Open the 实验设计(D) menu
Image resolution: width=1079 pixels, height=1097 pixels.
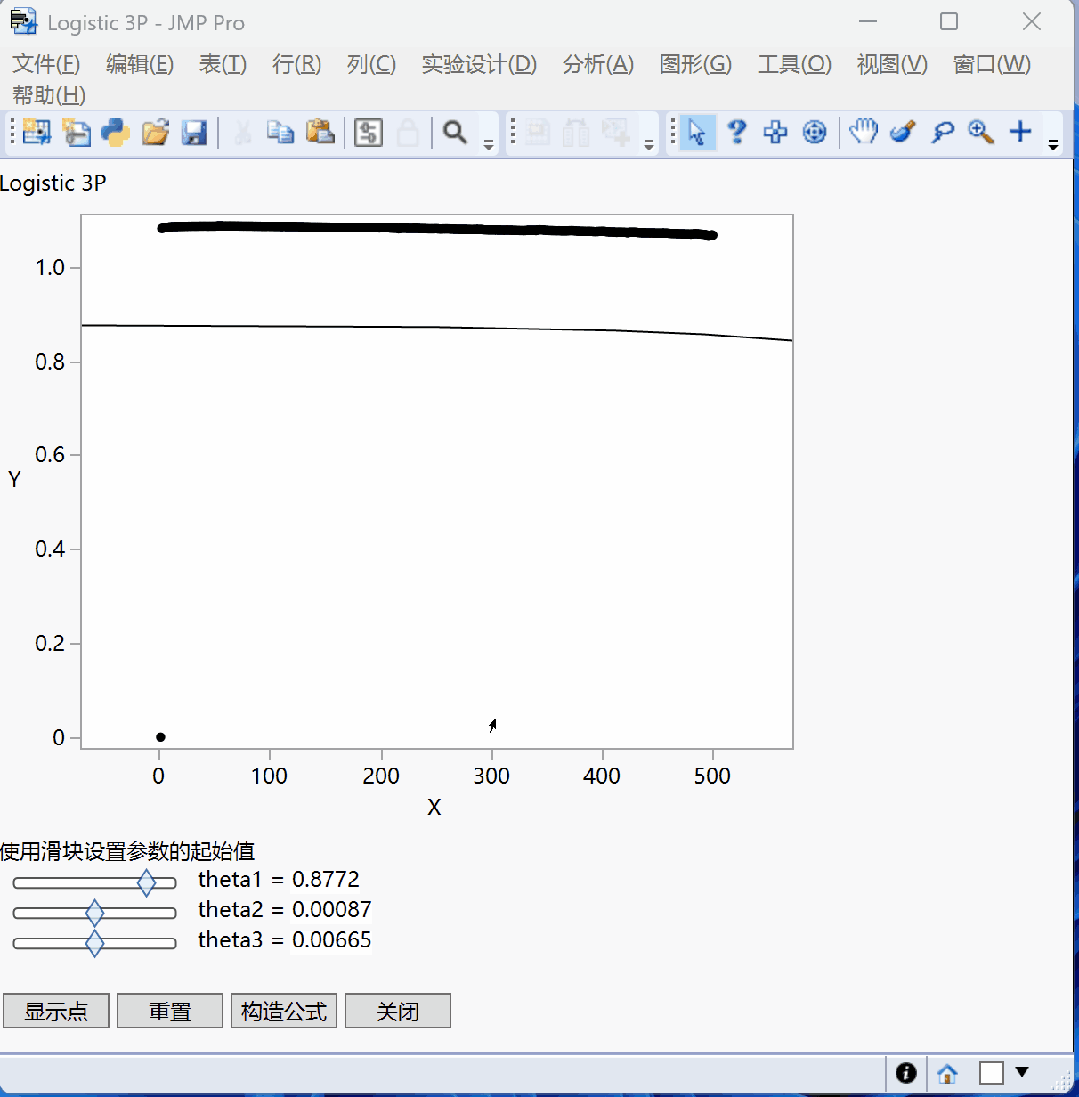click(x=479, y=64)
